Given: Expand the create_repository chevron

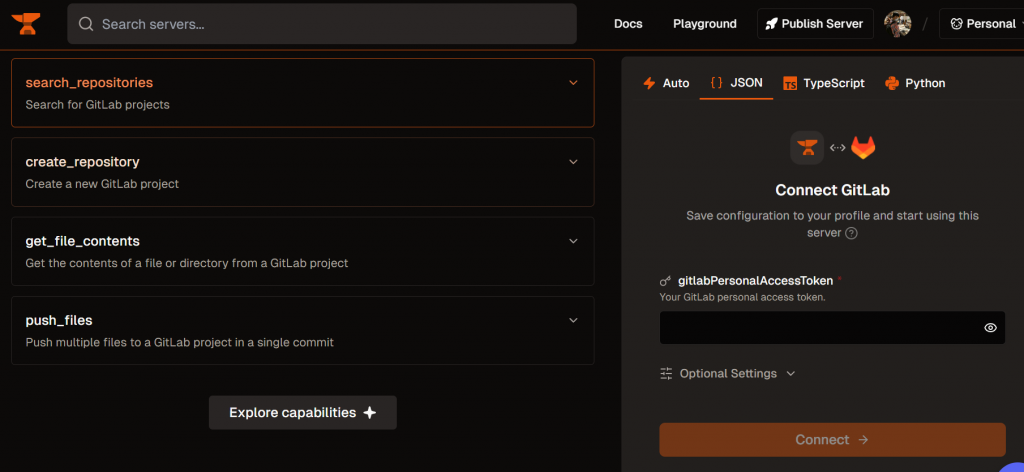Looking at the screenshot, I should (573, 162).
